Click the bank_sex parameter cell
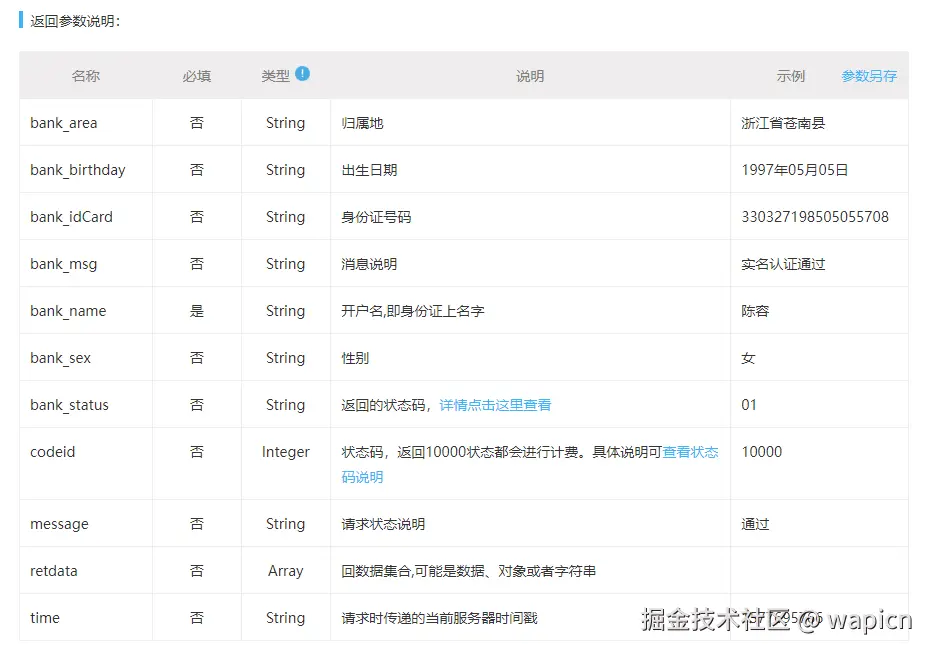 click(60, 357)
